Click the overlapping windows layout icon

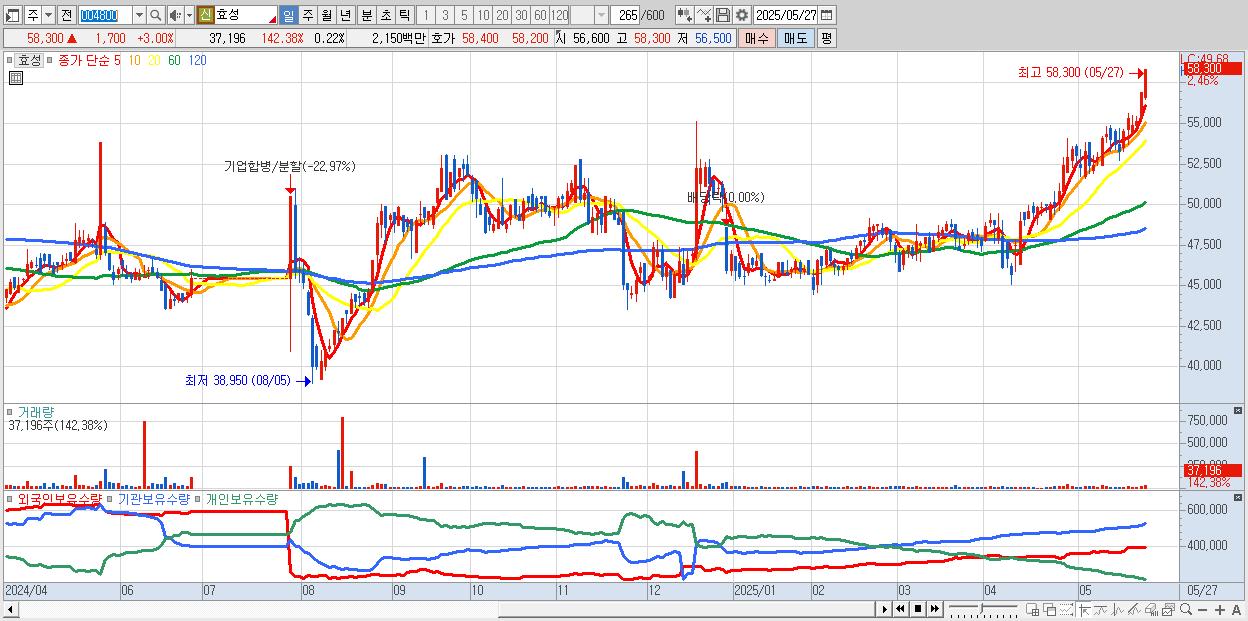click(1050, 609)
